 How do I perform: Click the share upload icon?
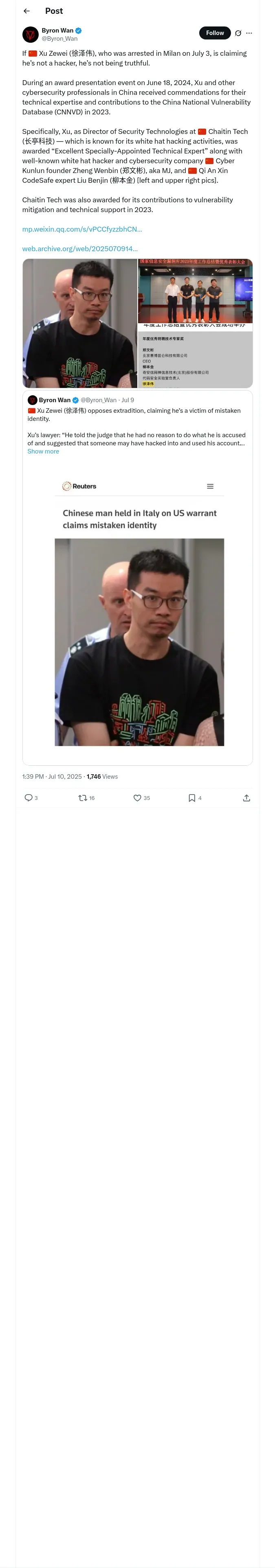point(246,797)
